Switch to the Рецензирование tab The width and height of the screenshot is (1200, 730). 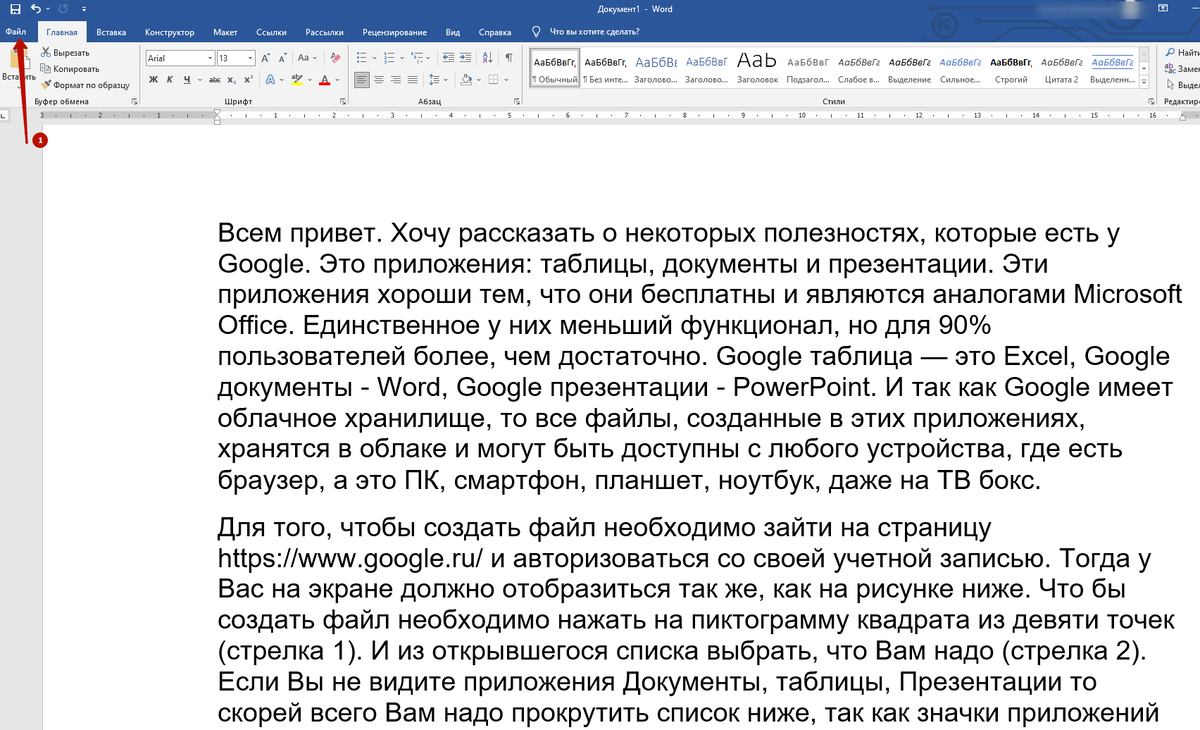[x=394, y=32]
